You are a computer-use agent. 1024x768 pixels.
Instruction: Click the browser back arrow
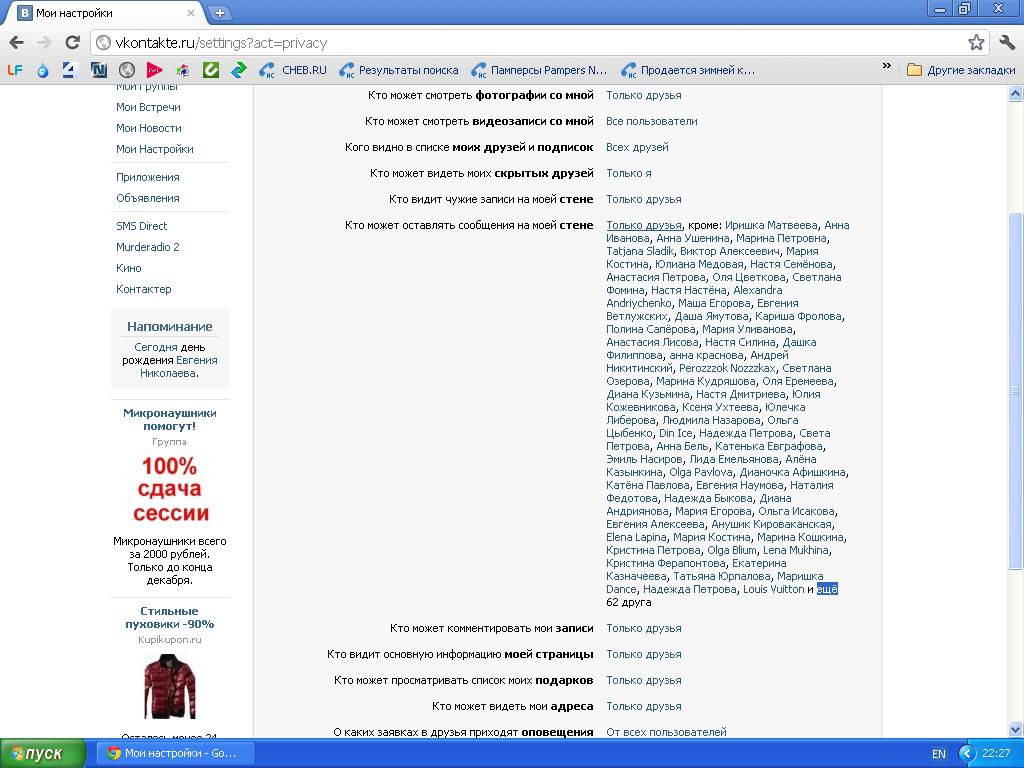16,43
